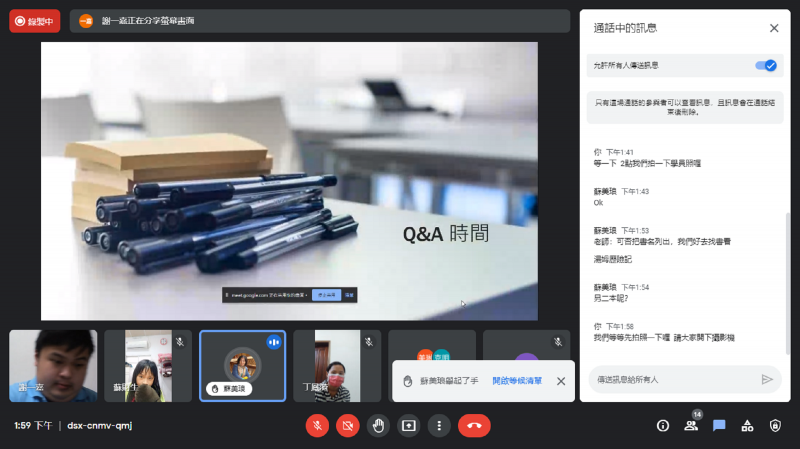This screenshot has width=800, height=449.
Task: Select 謝一嘉 participant video tile
Action: point(53,366)
